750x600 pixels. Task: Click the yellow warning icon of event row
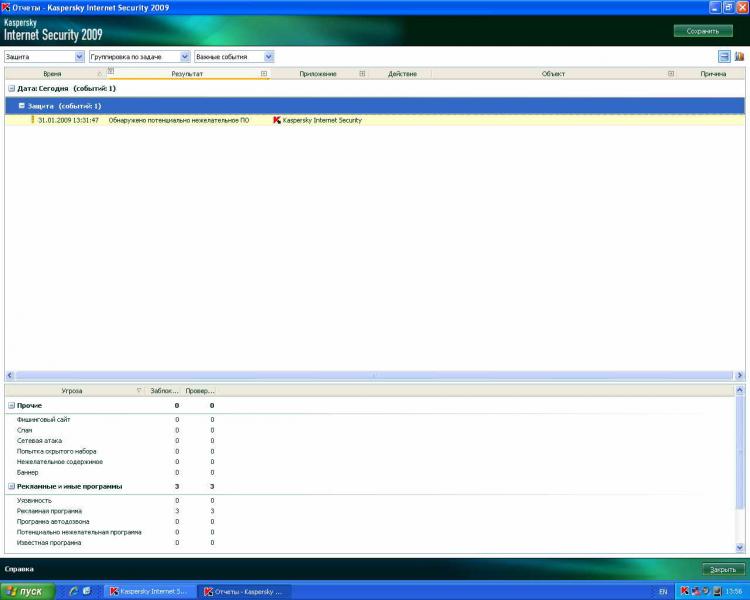pyautogui.click(x=33, y=120)
